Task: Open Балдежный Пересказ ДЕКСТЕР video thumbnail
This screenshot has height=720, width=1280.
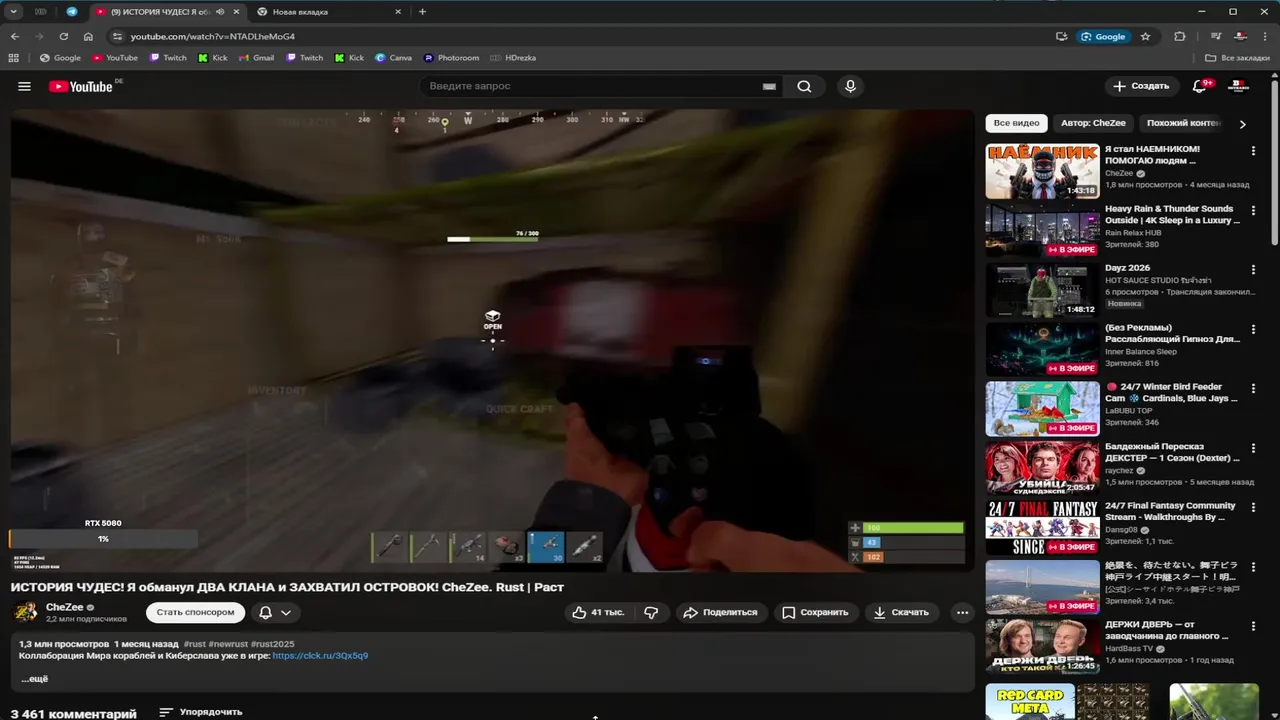Action: point(1042,468)
